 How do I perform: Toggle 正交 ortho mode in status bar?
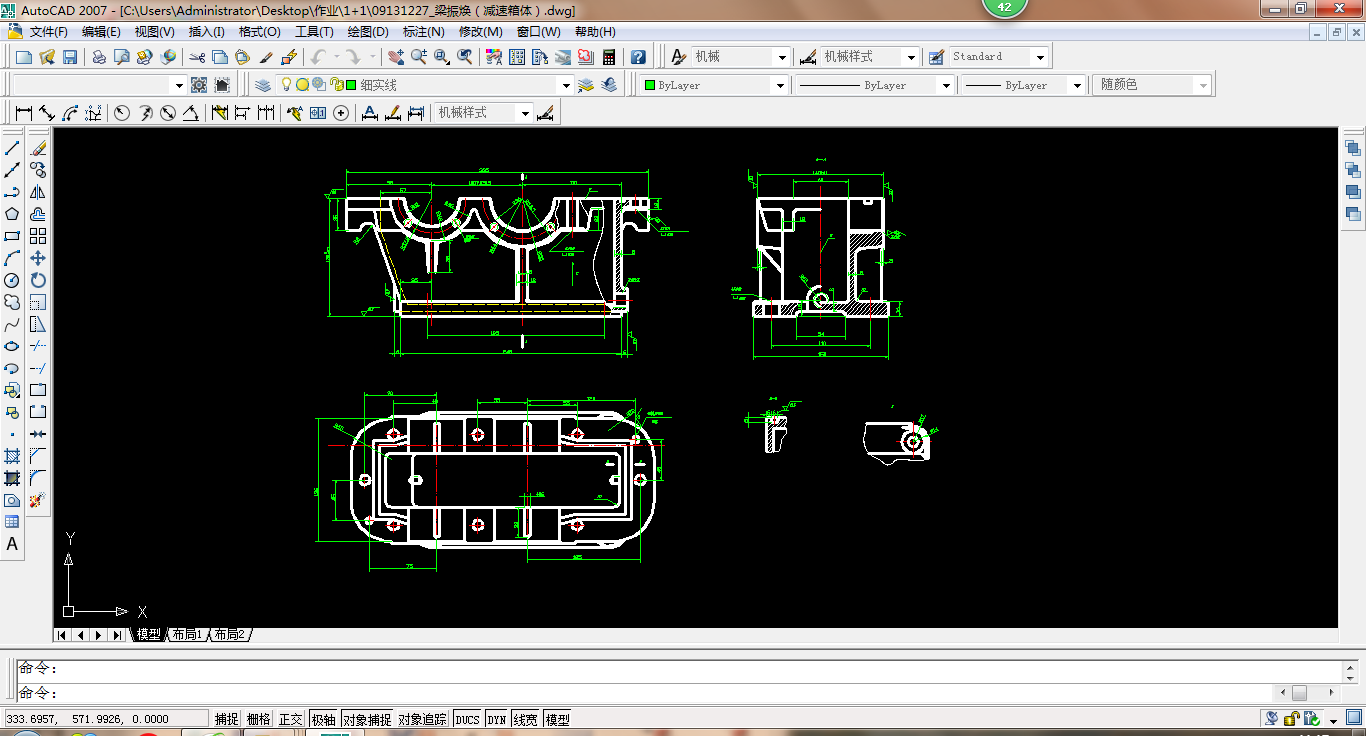pyautogui.click(x=291, y=719)
